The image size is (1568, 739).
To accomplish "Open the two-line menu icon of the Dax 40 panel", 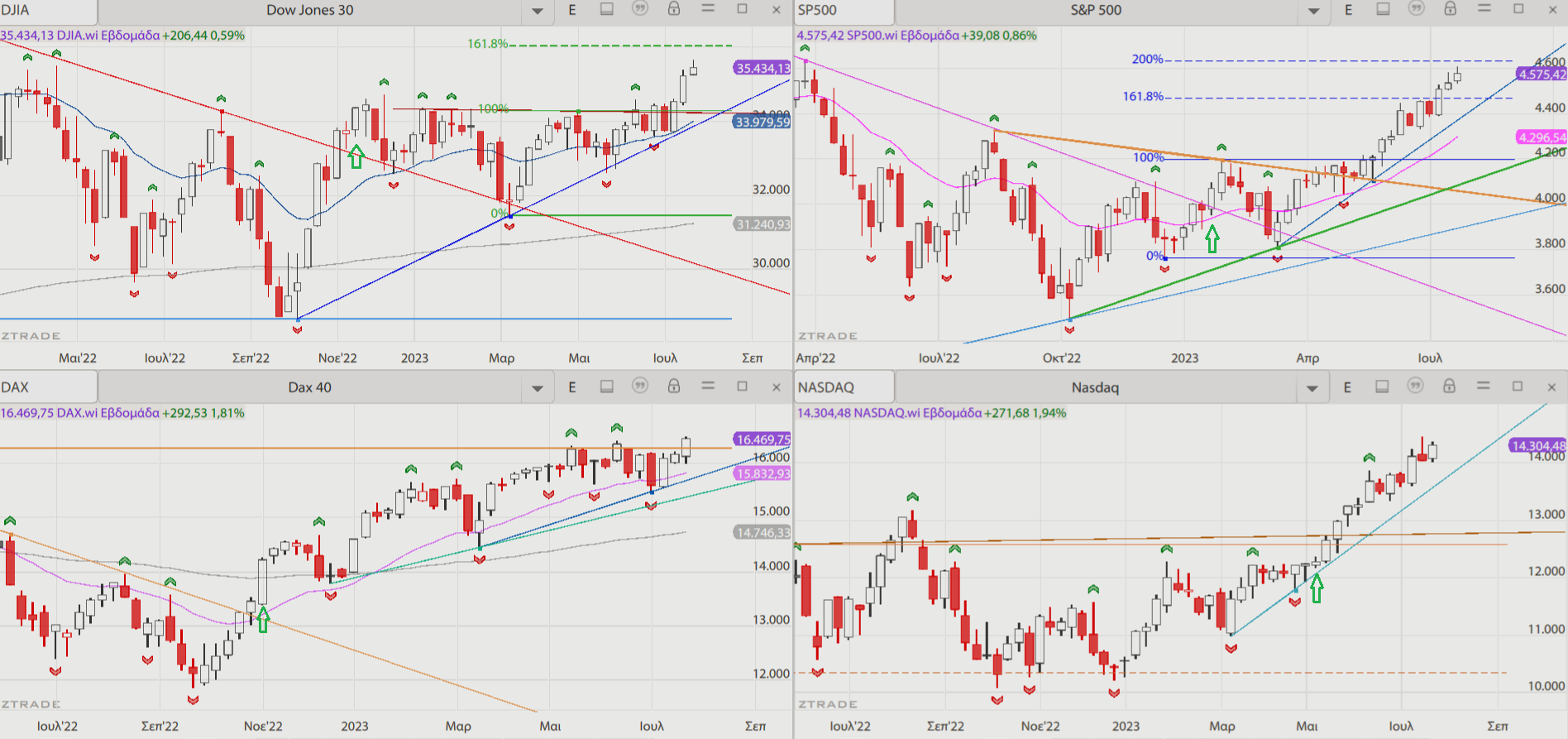I will pyautogui.click(x=708, y=386).
